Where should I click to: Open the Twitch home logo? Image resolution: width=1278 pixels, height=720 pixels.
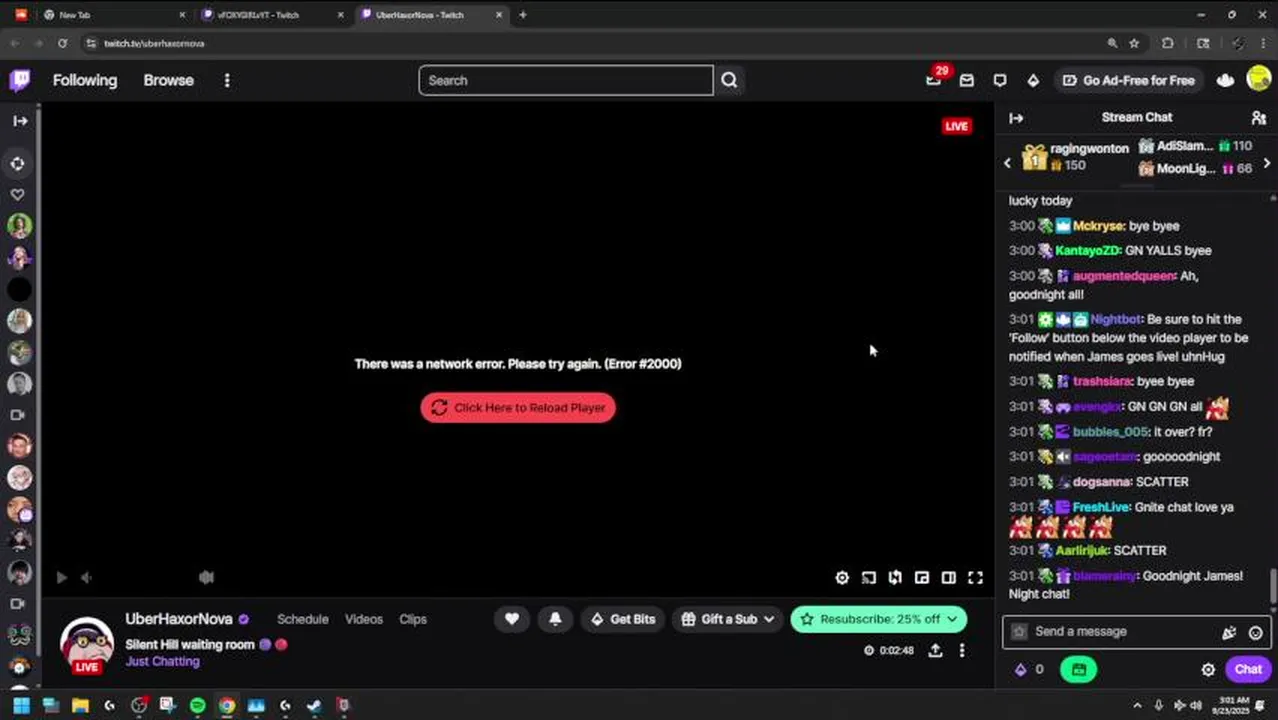point(20,80)
